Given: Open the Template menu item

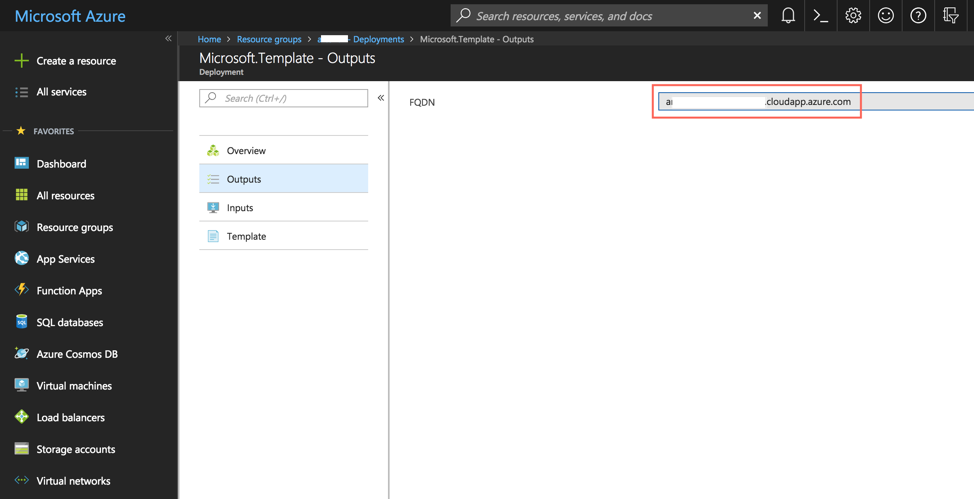Looking at the screenshot, I should coord(246,236).
